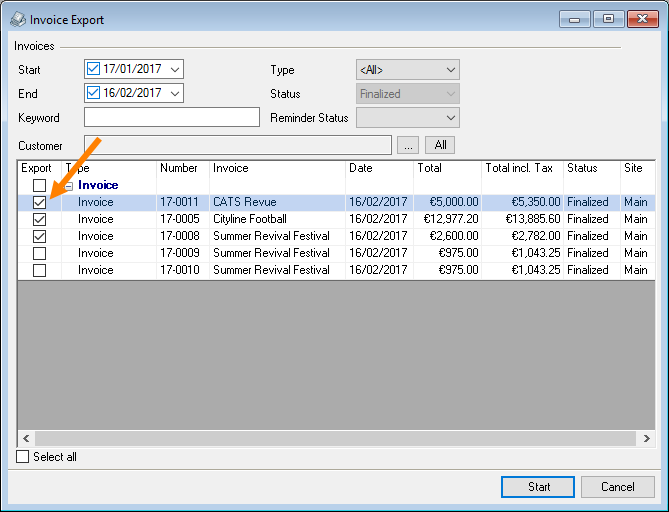
Task: Open customer browse ellipsis button
Action: [407, 146]
